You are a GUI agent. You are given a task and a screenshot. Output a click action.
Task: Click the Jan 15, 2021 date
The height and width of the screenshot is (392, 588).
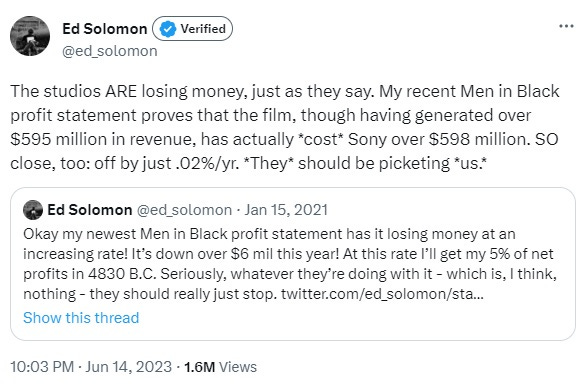(x=286, y=210)
